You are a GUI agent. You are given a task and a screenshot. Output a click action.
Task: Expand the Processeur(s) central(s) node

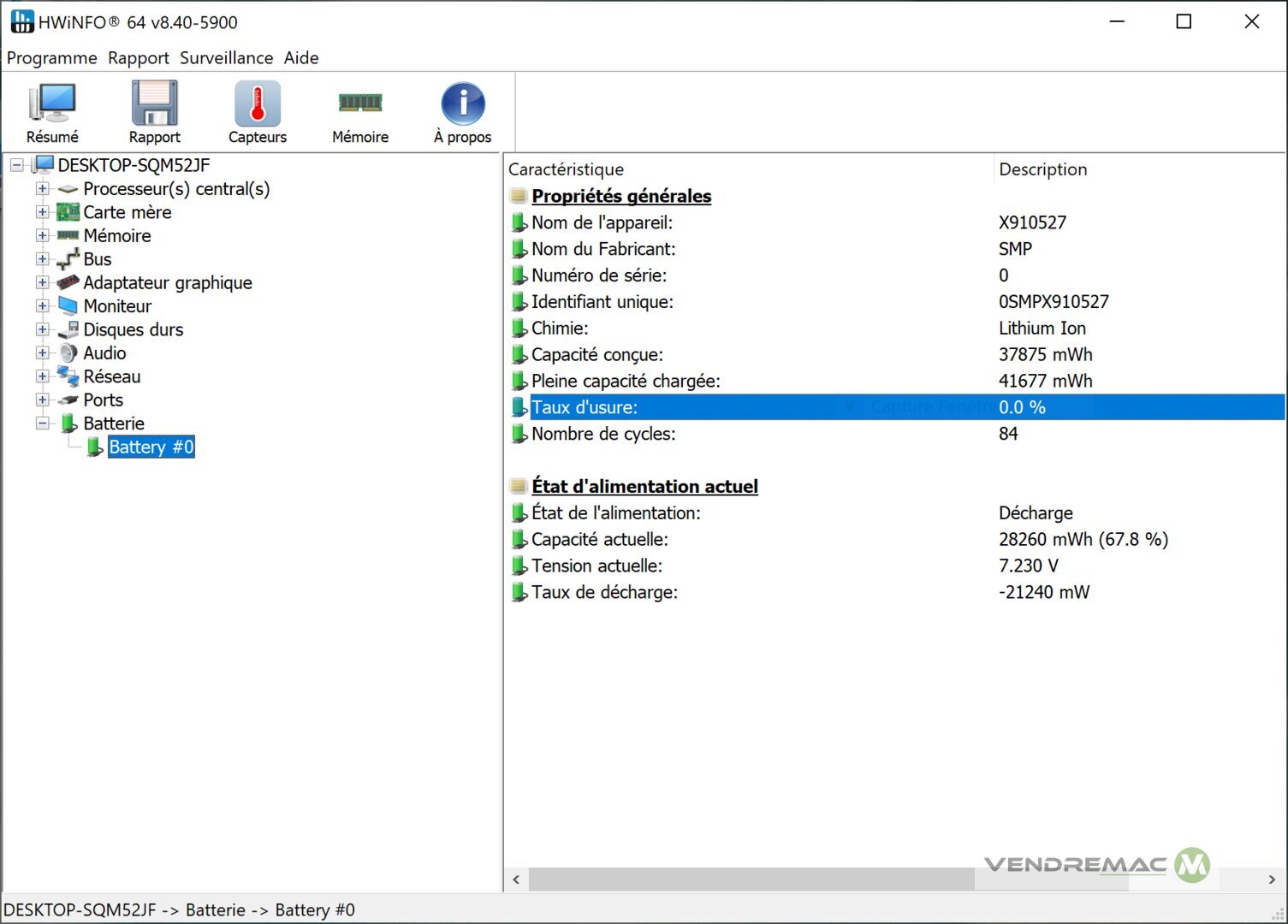pyautogui.click(x=42, y=188)
